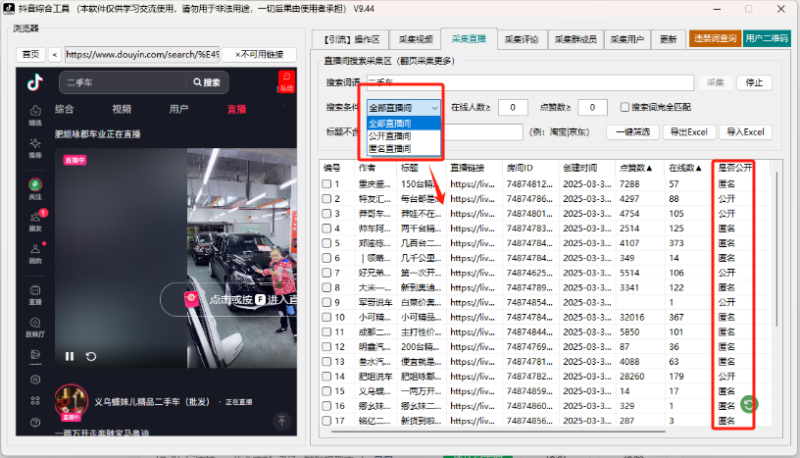Click the eye-shaped sidebar icon
The image size is (800, 458).
35,379
